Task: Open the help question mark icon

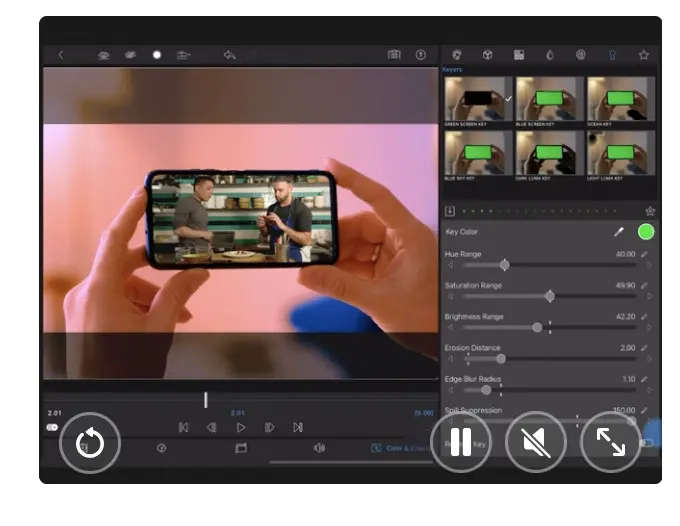Action: point(421,55)
